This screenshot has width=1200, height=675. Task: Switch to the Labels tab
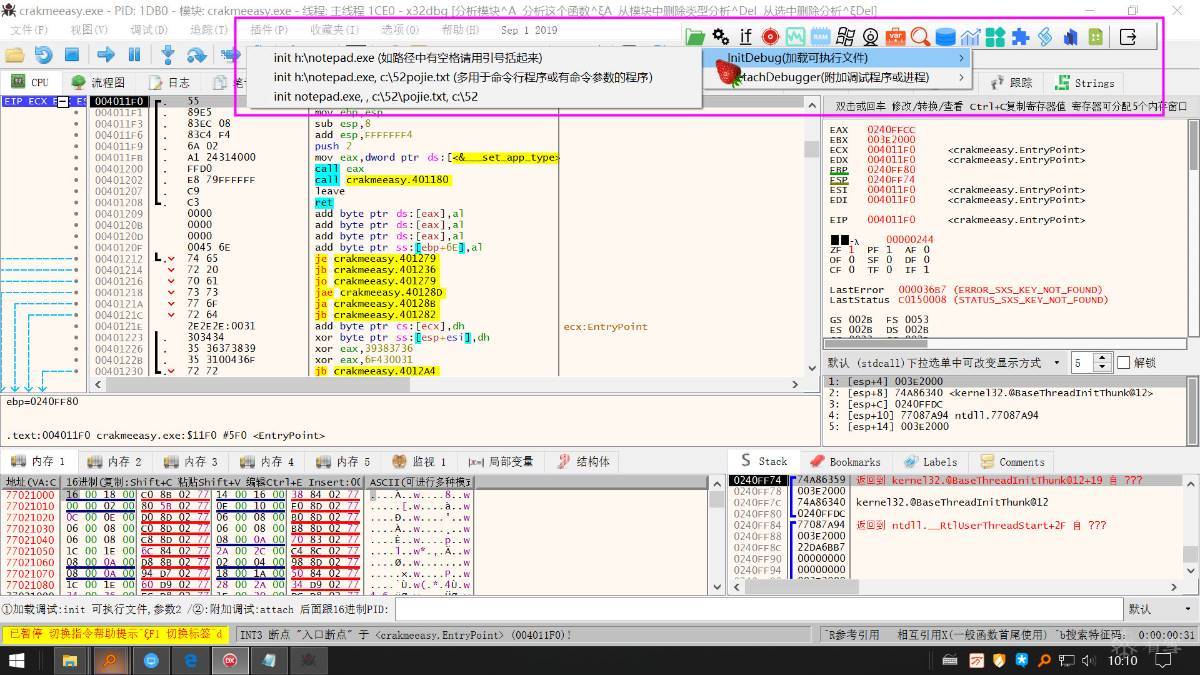tap(929, 461)
